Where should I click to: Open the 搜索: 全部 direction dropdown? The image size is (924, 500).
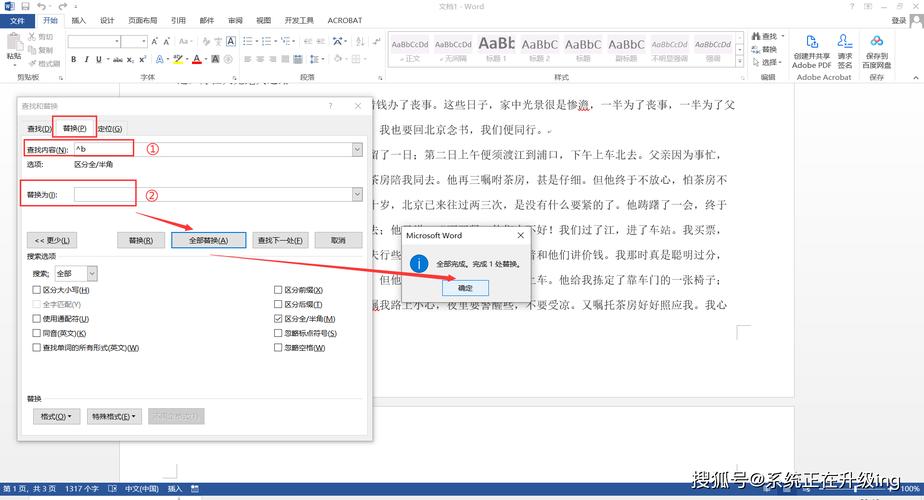coord(92,274)
